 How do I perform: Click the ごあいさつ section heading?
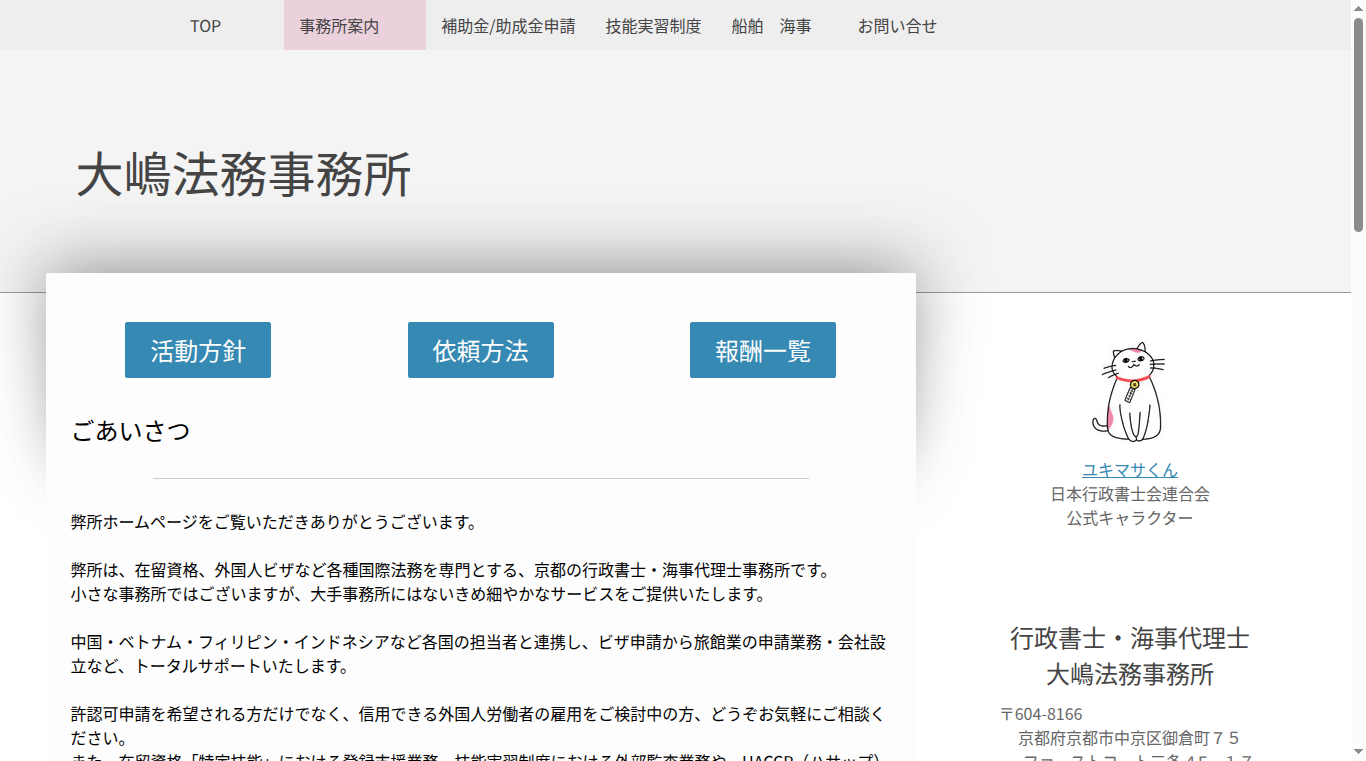131,432
